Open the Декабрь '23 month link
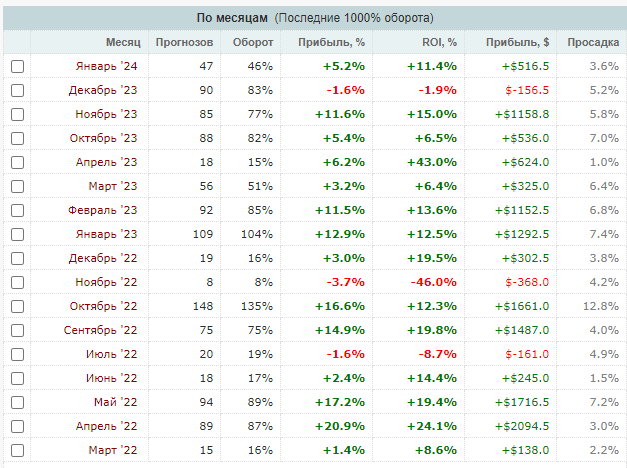 tap(107, 90)
